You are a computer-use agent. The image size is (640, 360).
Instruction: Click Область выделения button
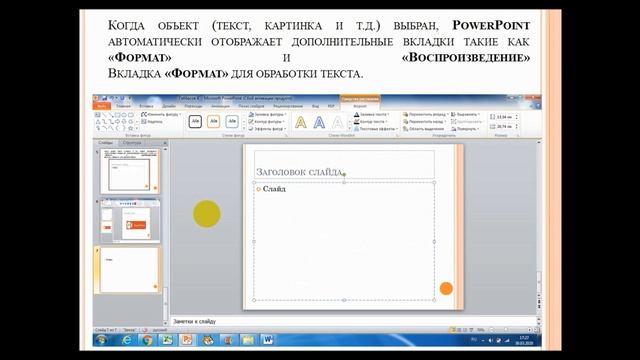tap(423, 129)
